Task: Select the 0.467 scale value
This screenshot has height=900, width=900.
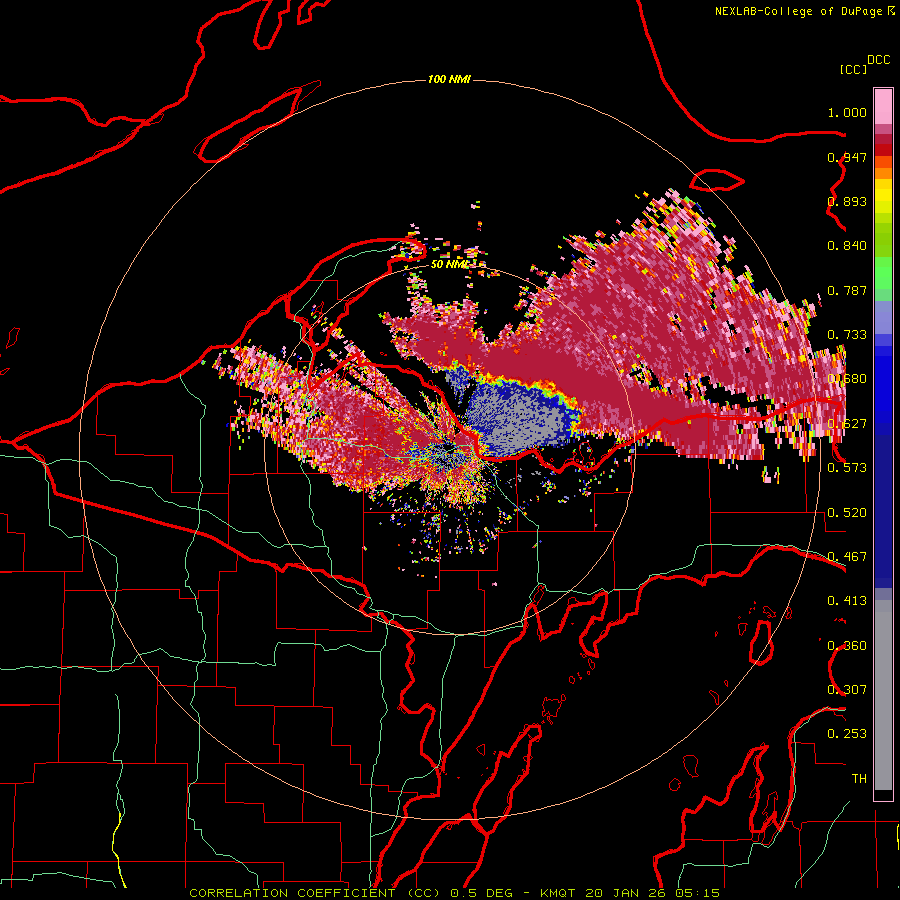Action: [847, 557]
